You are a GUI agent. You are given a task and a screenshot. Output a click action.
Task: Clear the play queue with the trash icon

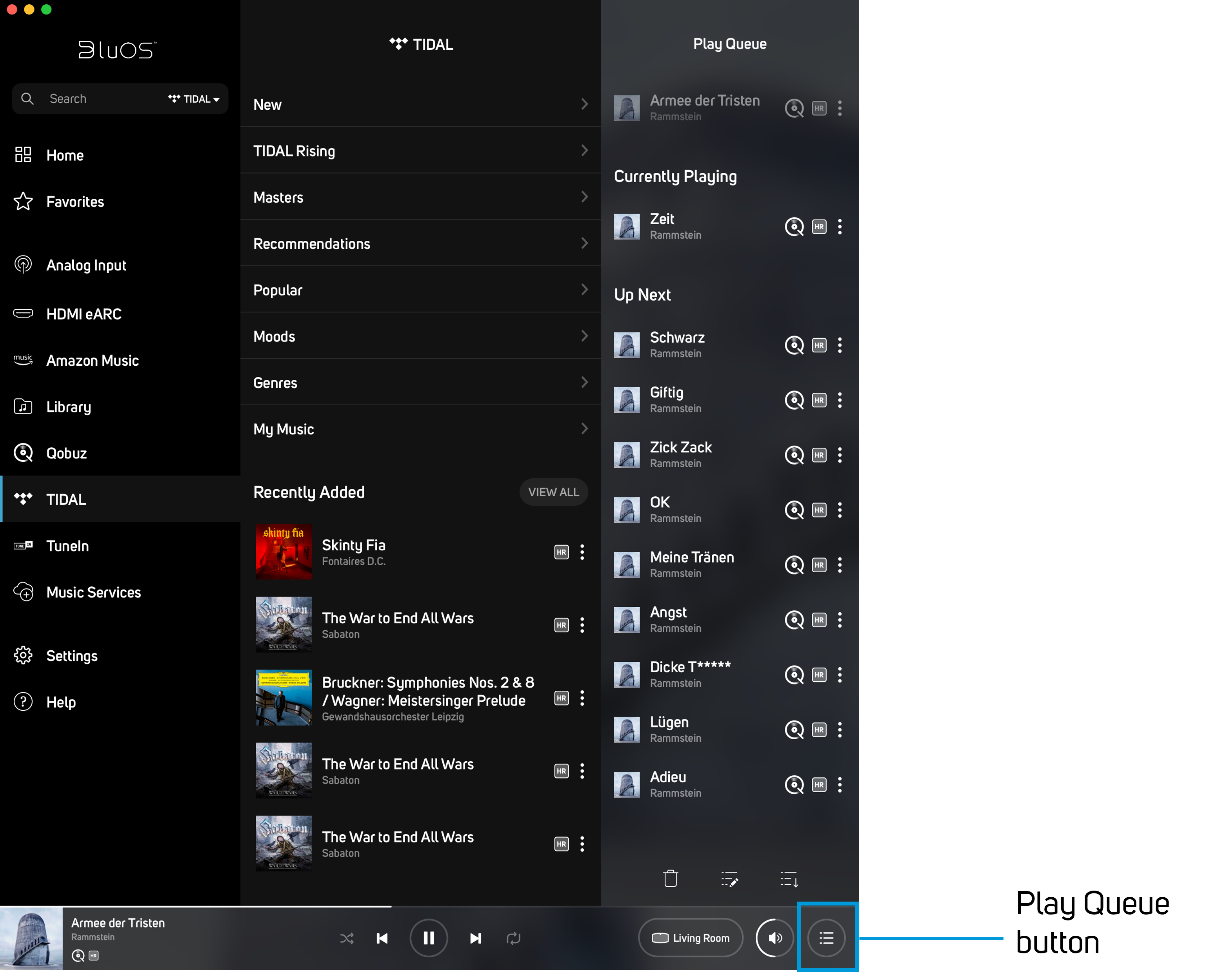coord(671,878)
